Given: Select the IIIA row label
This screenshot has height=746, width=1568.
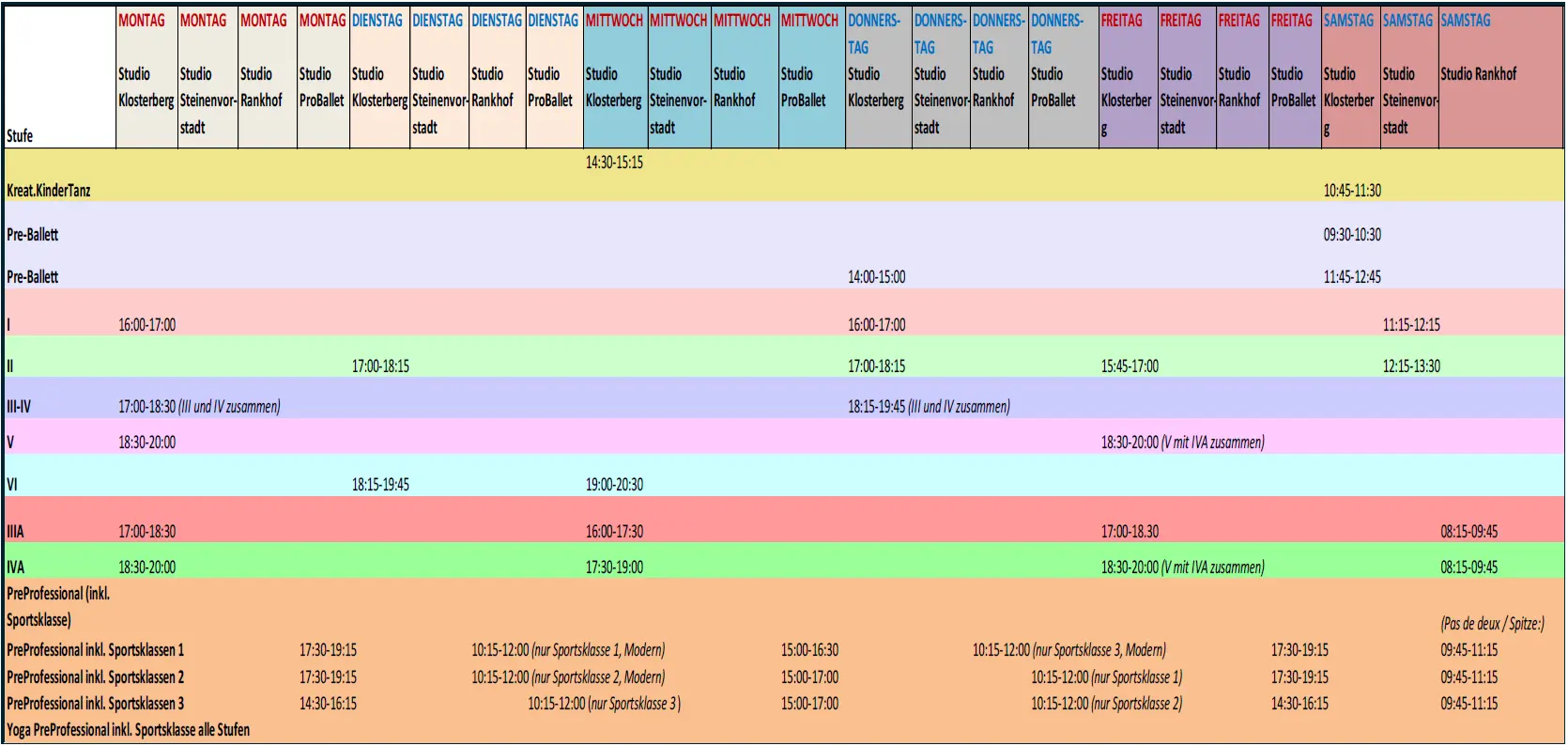Looking at the screenshot, I should click(x=16, y=532).
